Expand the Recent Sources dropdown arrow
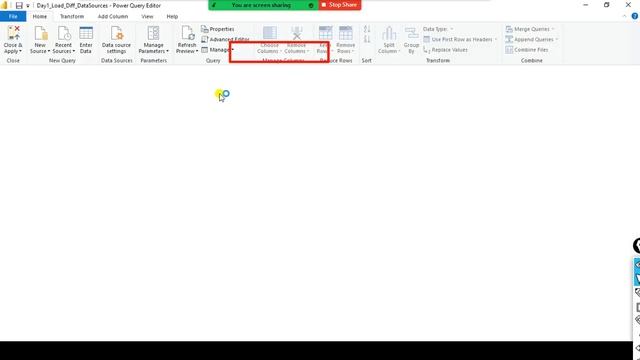 [73, 51]
